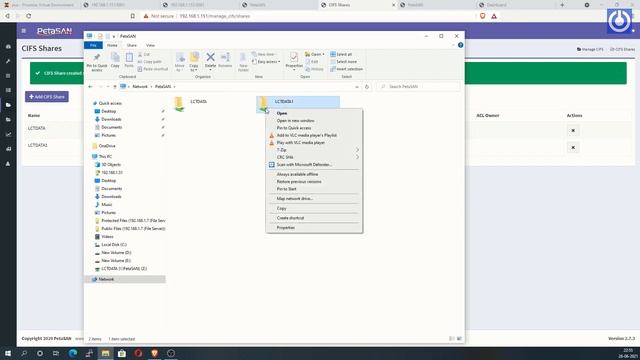Click Pin to Quick access ribbon icon
Viewport: 640px width, 360px height.
97,62
